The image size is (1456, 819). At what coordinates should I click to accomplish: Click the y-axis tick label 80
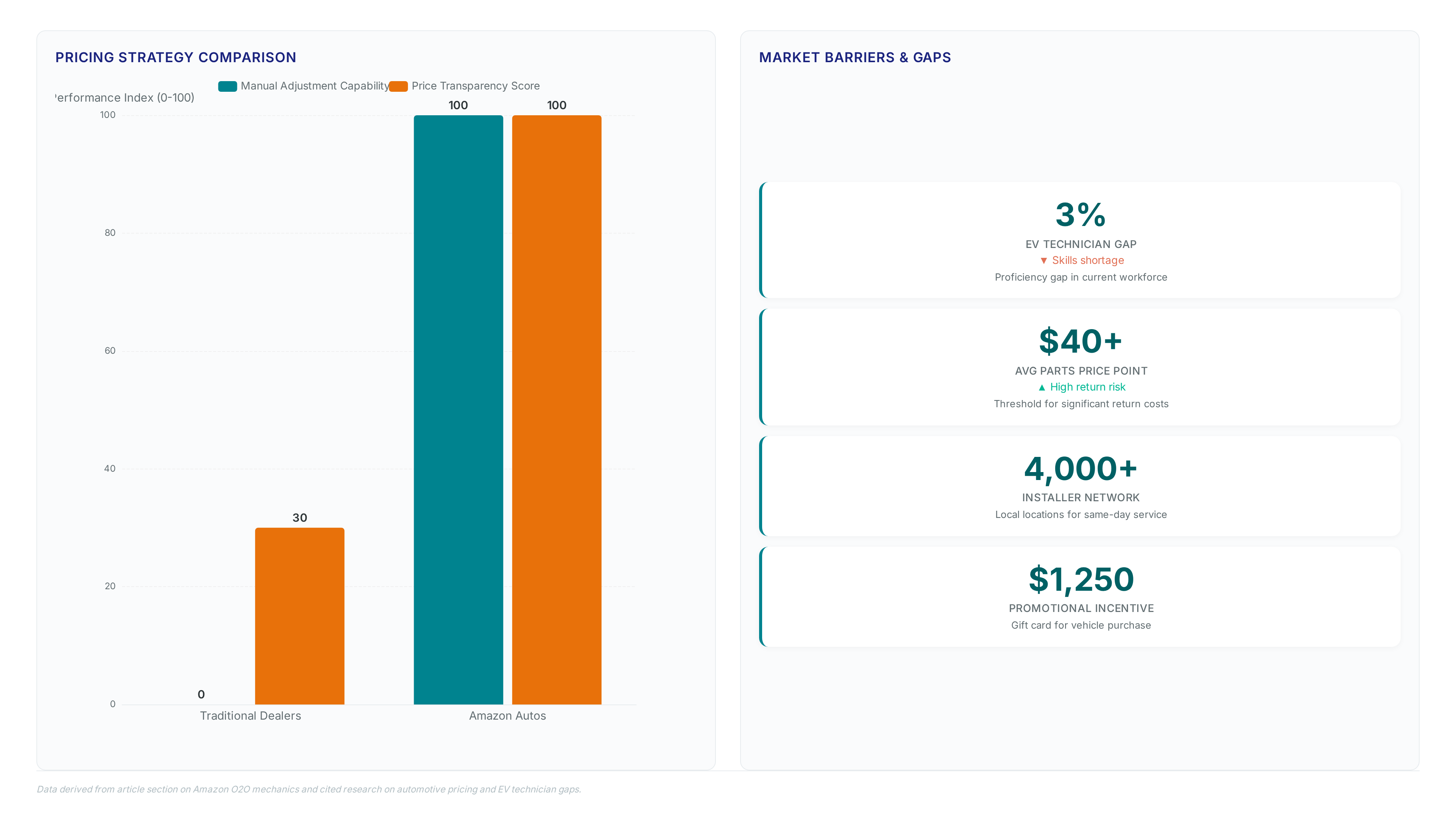(x=110, y=233)
